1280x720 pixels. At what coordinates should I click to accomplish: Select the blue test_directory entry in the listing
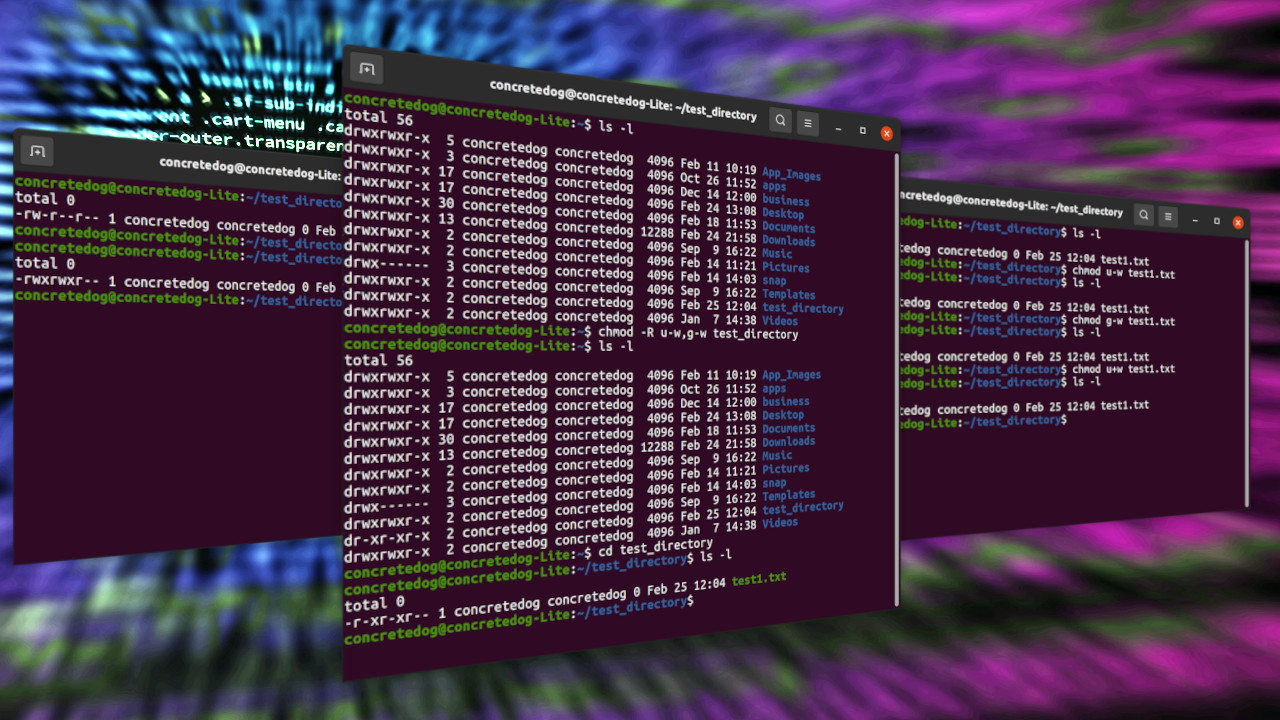point(804,308)
